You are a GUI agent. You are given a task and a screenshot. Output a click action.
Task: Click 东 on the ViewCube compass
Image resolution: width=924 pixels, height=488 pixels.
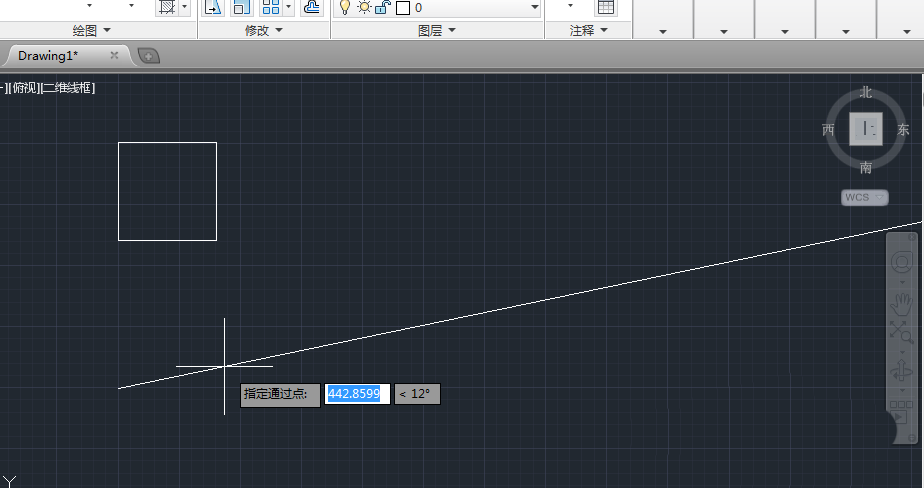[x=903, y=130]
